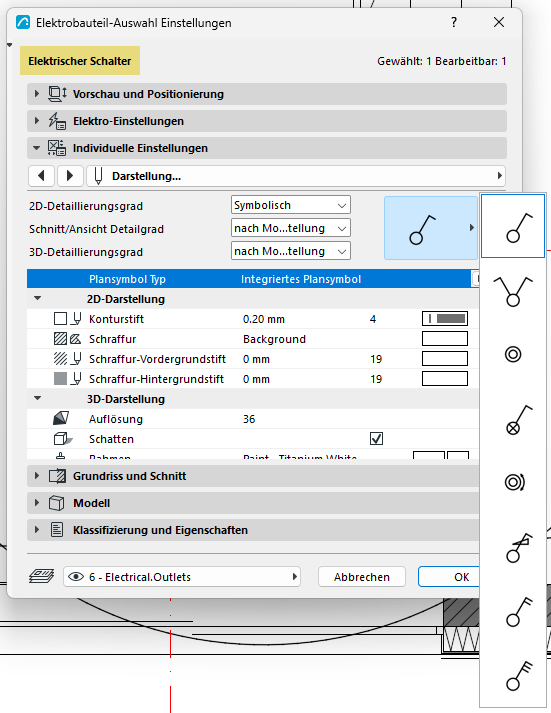This screenshot has height=713, width=551.
Task: Pick the double-circle push button symbol
Action: click(513, 354)
